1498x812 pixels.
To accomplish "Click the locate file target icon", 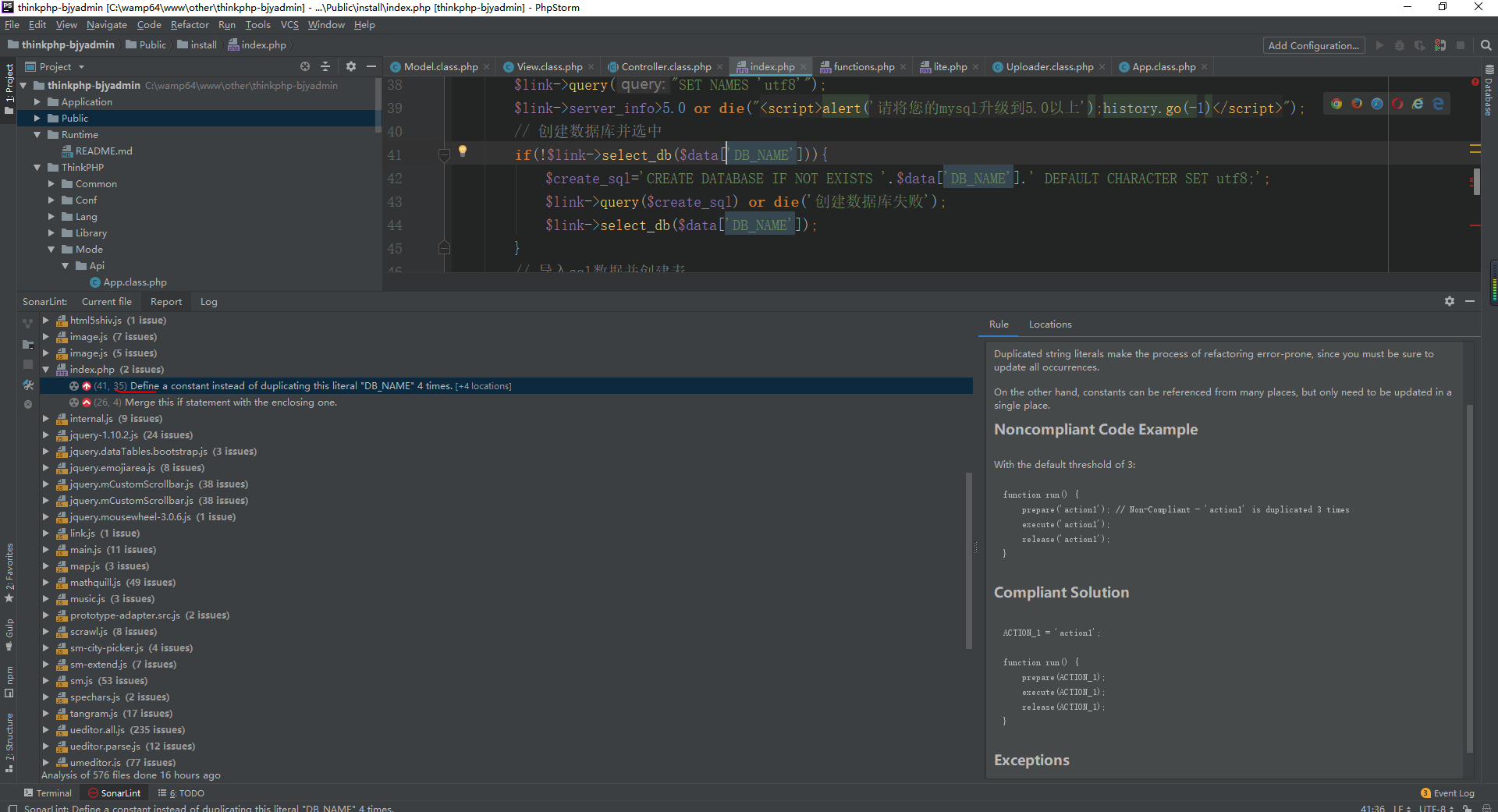I will 305,67.
